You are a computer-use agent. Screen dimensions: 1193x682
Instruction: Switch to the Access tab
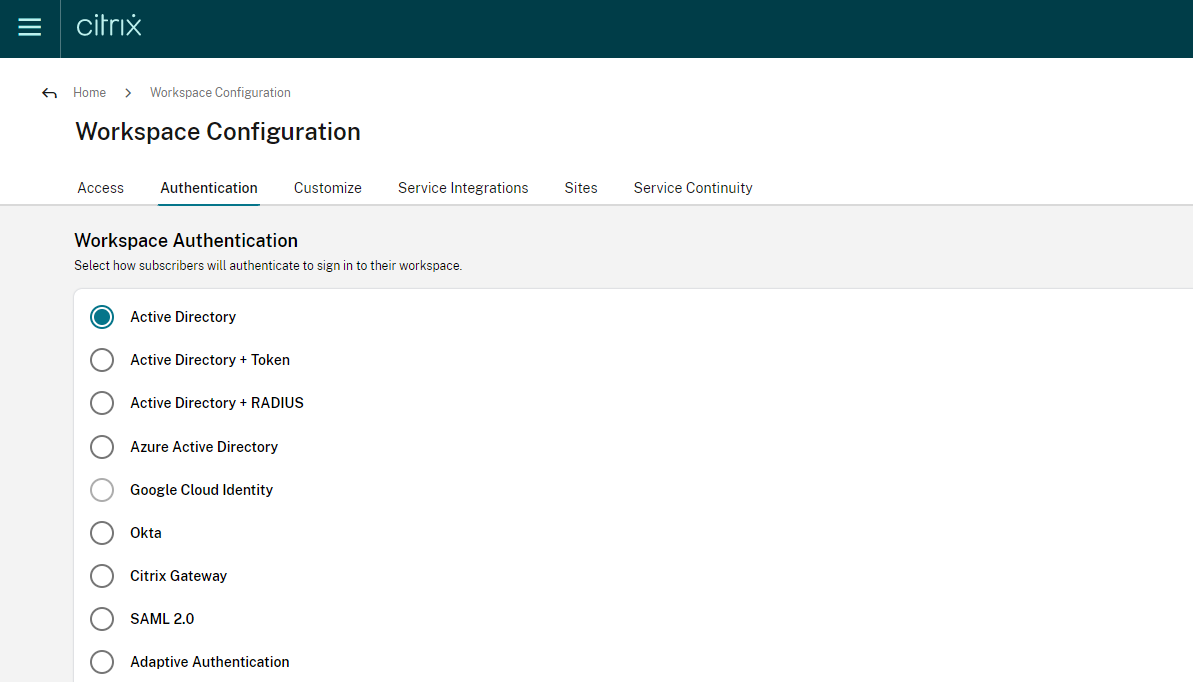pos(101,188)
